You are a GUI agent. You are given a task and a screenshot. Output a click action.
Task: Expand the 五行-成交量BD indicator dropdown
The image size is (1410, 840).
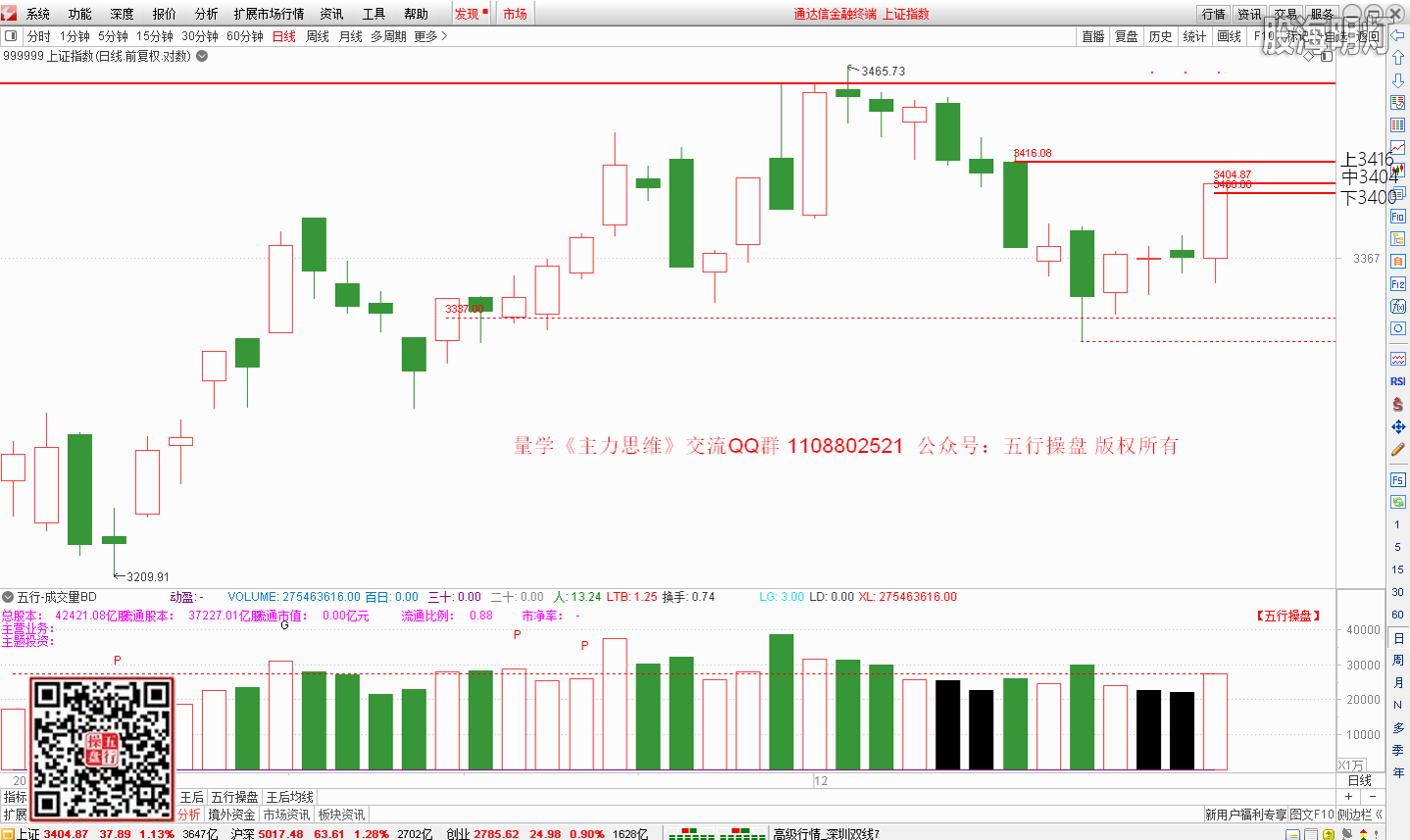pos(8,597)
